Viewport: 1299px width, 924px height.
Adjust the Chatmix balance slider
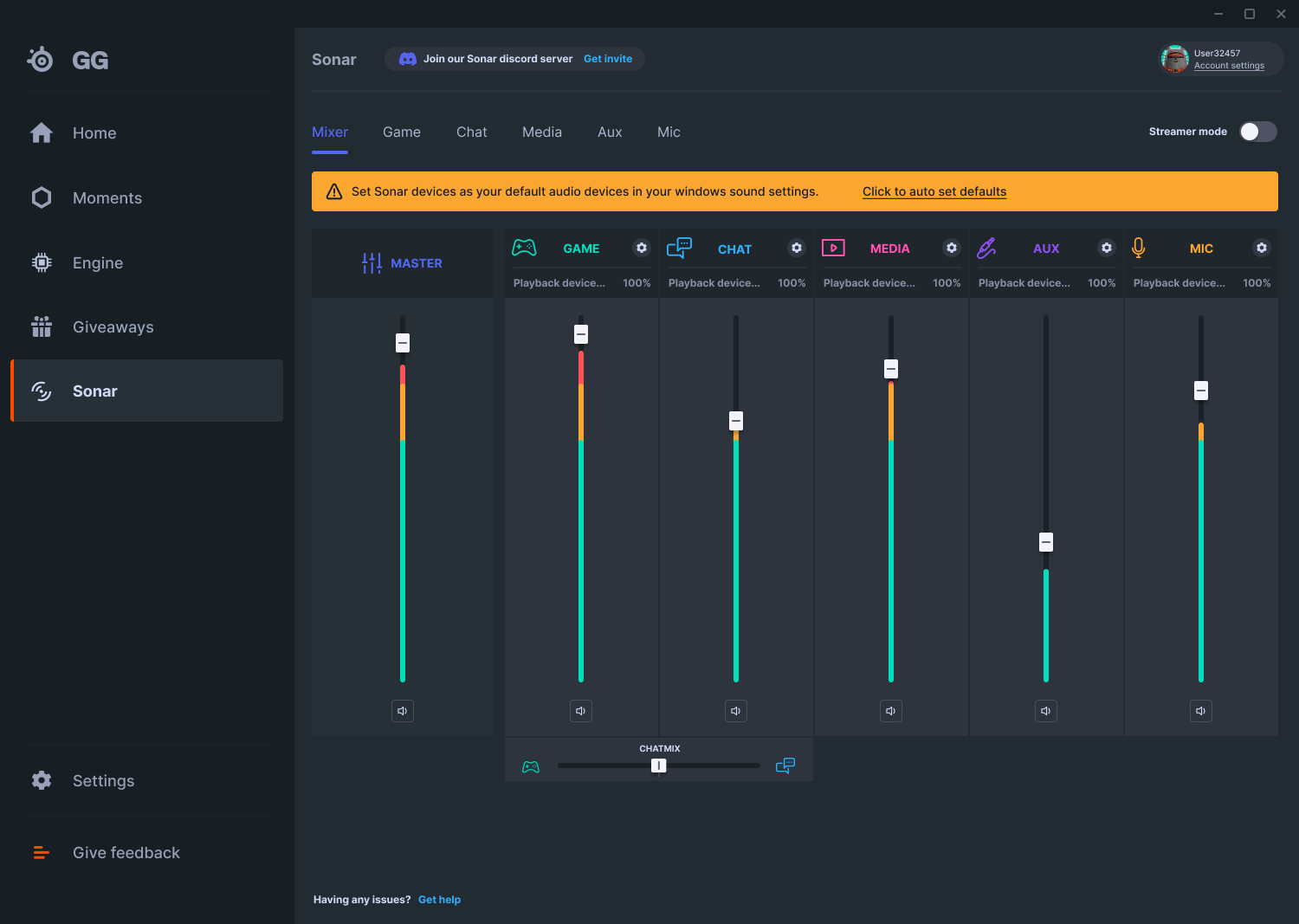658,765
